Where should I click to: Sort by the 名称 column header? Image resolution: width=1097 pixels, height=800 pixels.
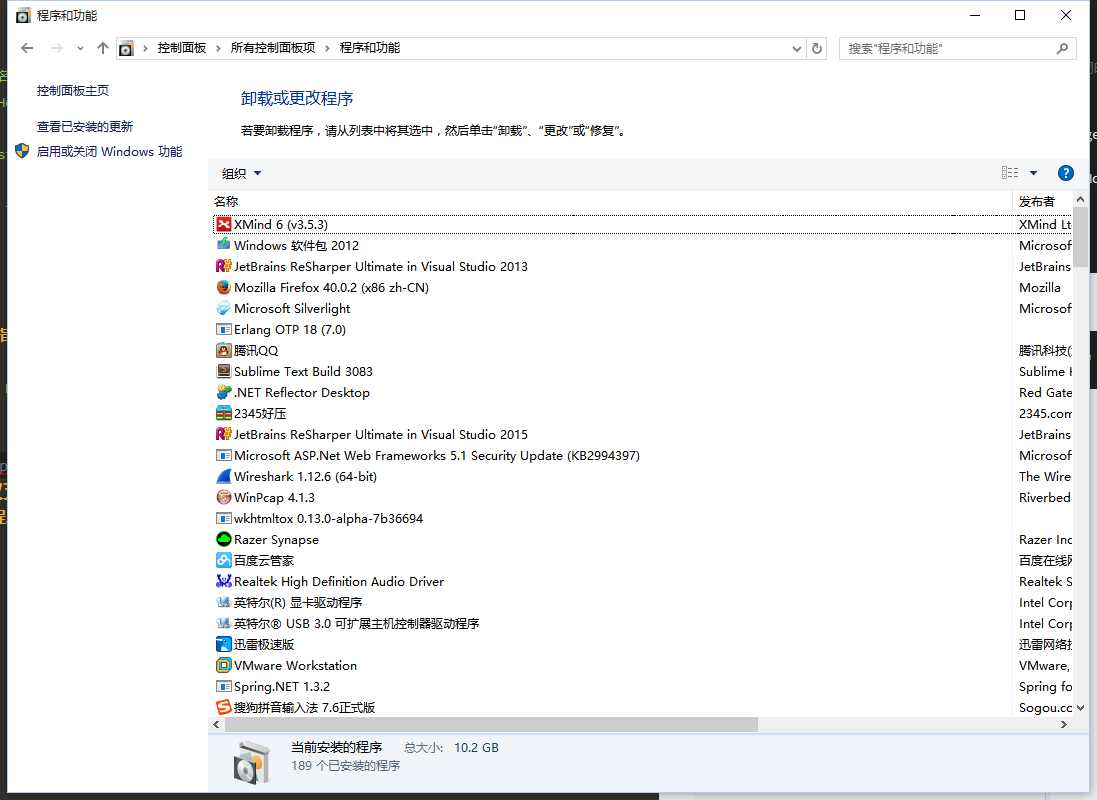[x=610, y=202]
